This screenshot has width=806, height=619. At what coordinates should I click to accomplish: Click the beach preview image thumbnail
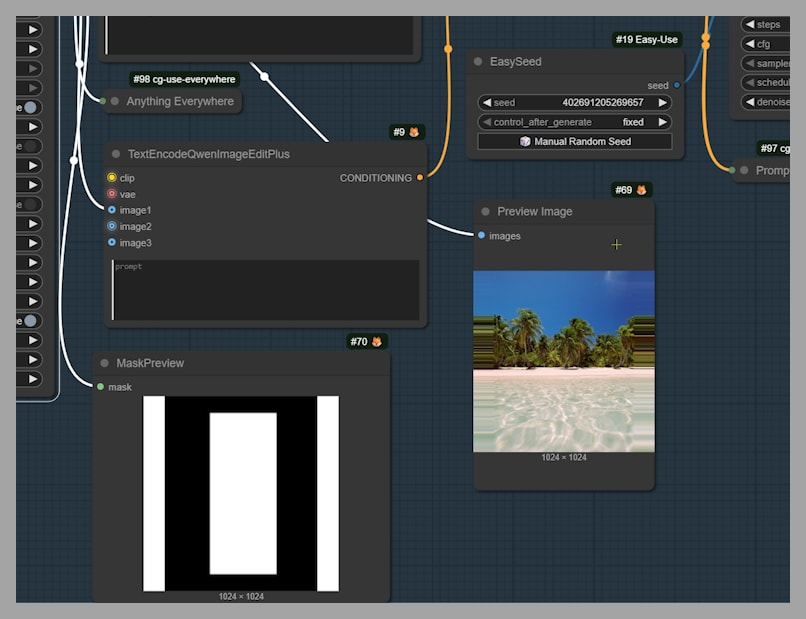tap(564, 361)
